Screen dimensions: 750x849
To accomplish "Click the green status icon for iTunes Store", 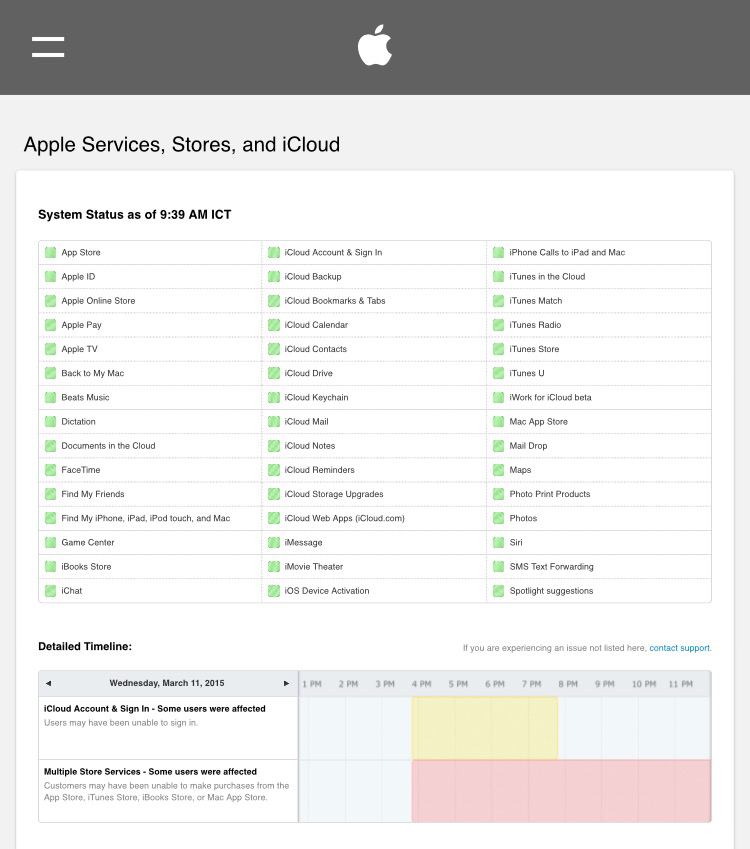I will pos(499,349).
